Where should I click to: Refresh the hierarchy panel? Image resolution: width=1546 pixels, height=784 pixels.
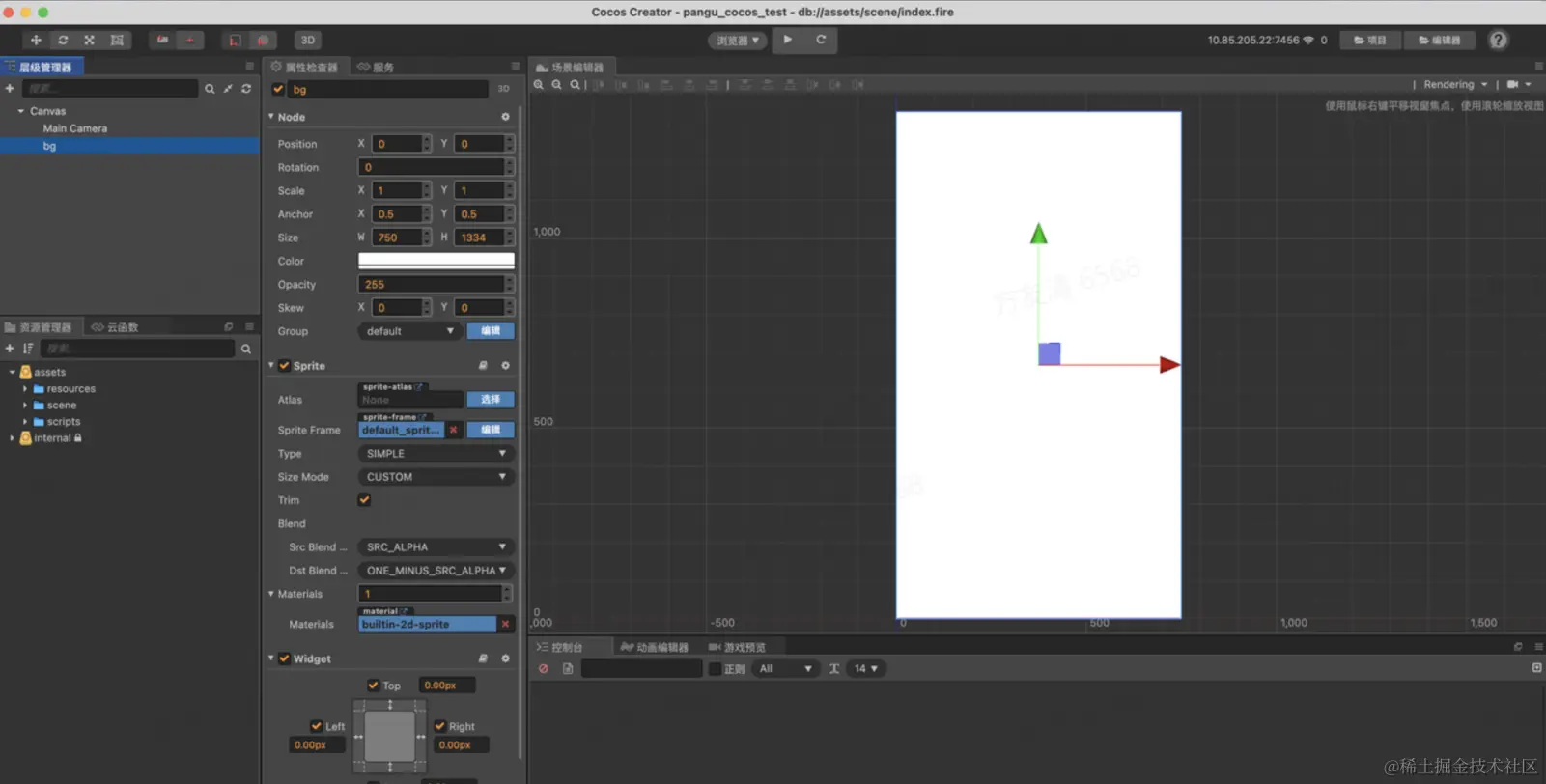click(x=246, y=88)
